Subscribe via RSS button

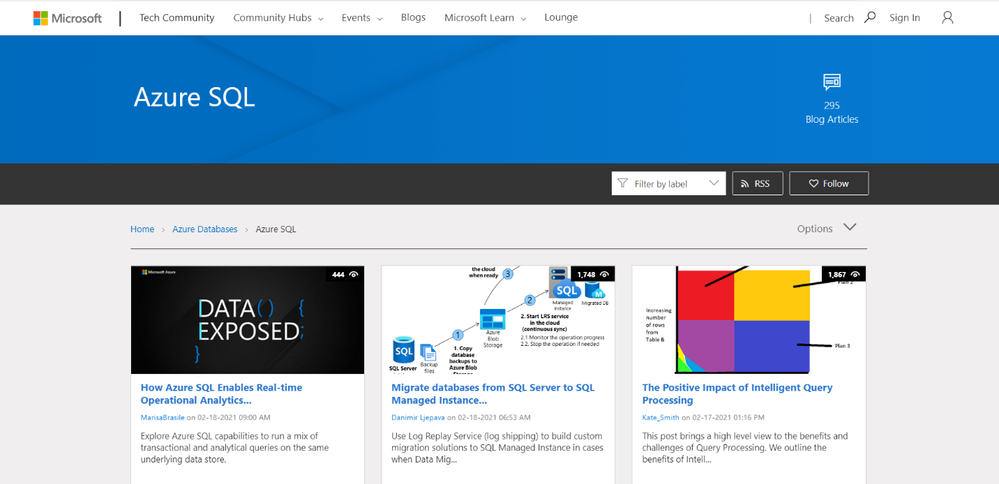(x=758, y=183)
